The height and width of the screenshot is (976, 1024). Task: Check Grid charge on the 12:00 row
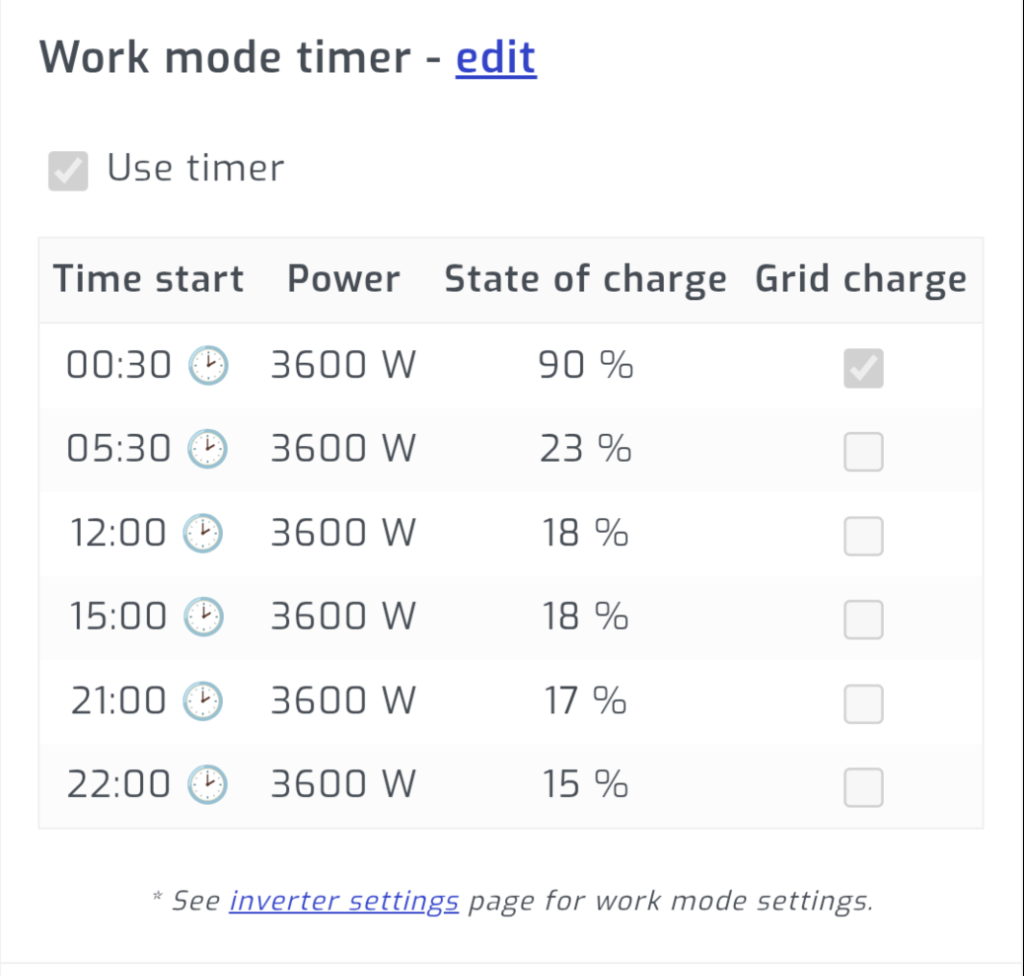862,536
